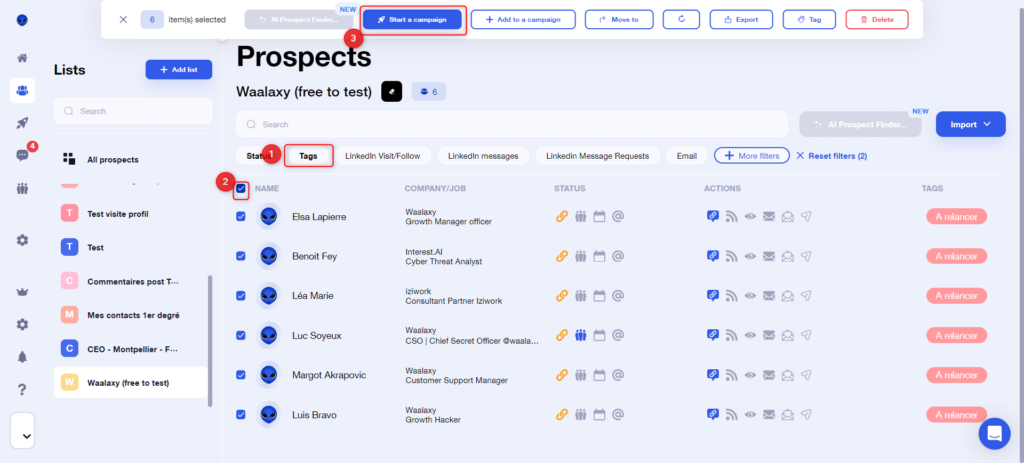Click Add to a campaign button
The image size is (1024, 463).
pos(523,20)
